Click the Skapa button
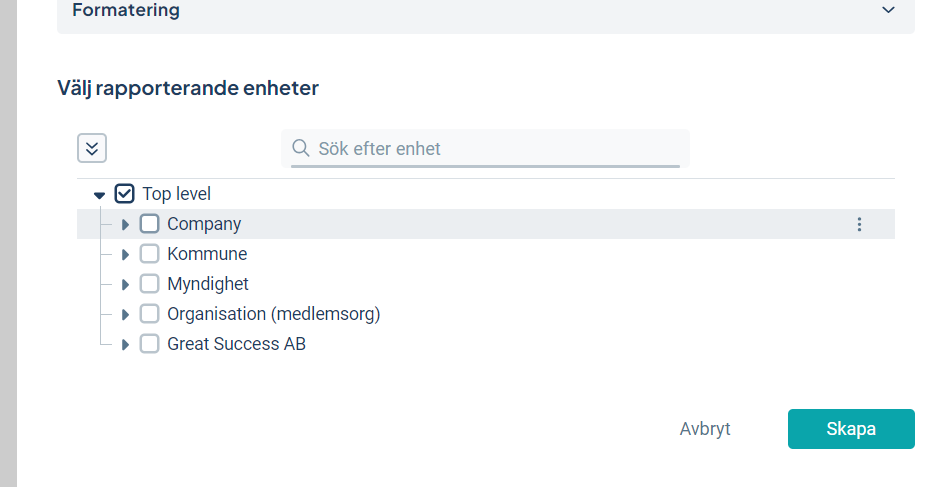The height and width of the screenshot is (487, 952). (x=851, y=429)
